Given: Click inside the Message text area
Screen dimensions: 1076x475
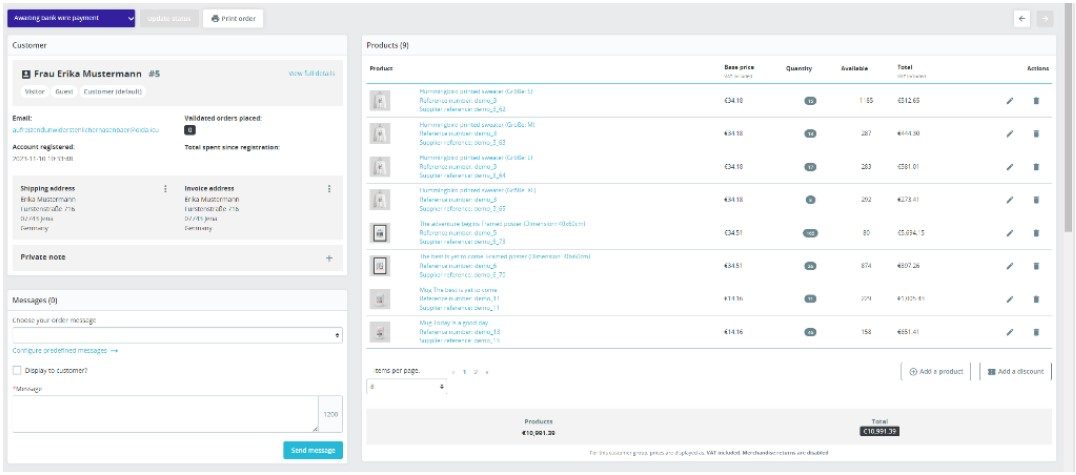Looking at the screenshot, I should pyautogui.click(x=165, y=413).
